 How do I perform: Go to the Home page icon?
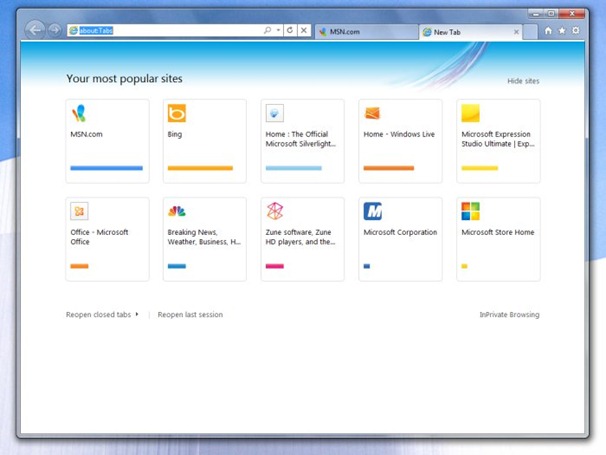point(548,31)
